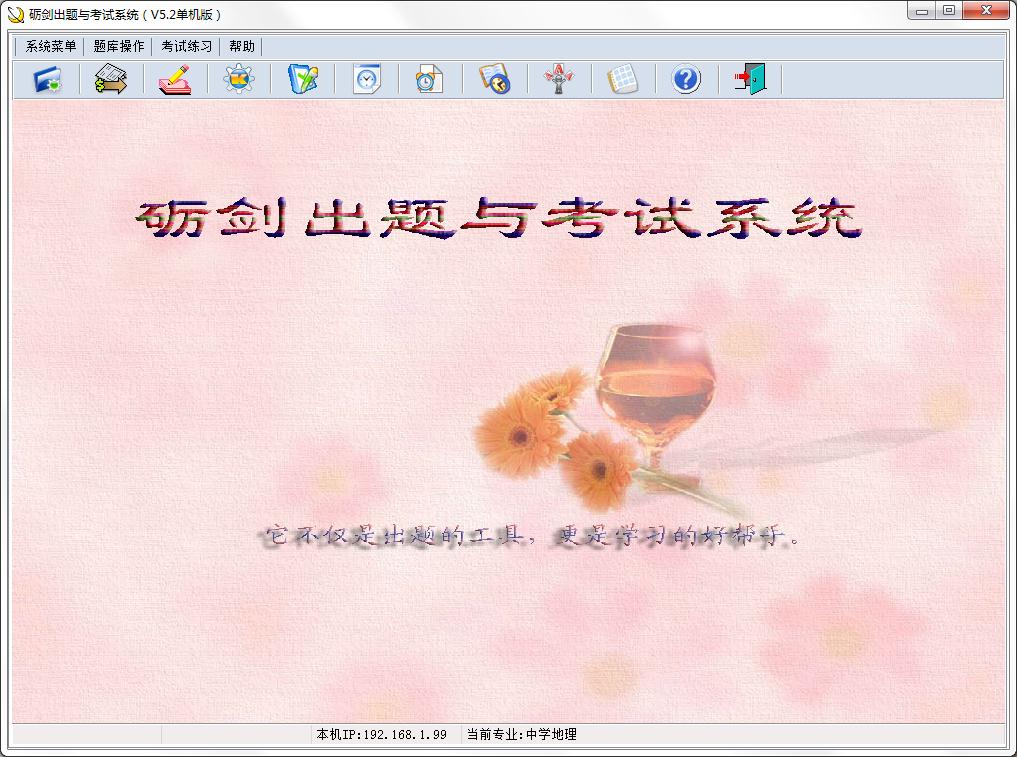Image resolution: width=1017 pixels, height=757 pixels.
Task: Click the 本机IP:192.168.1.99 status entry
Action: pos(381,734)
